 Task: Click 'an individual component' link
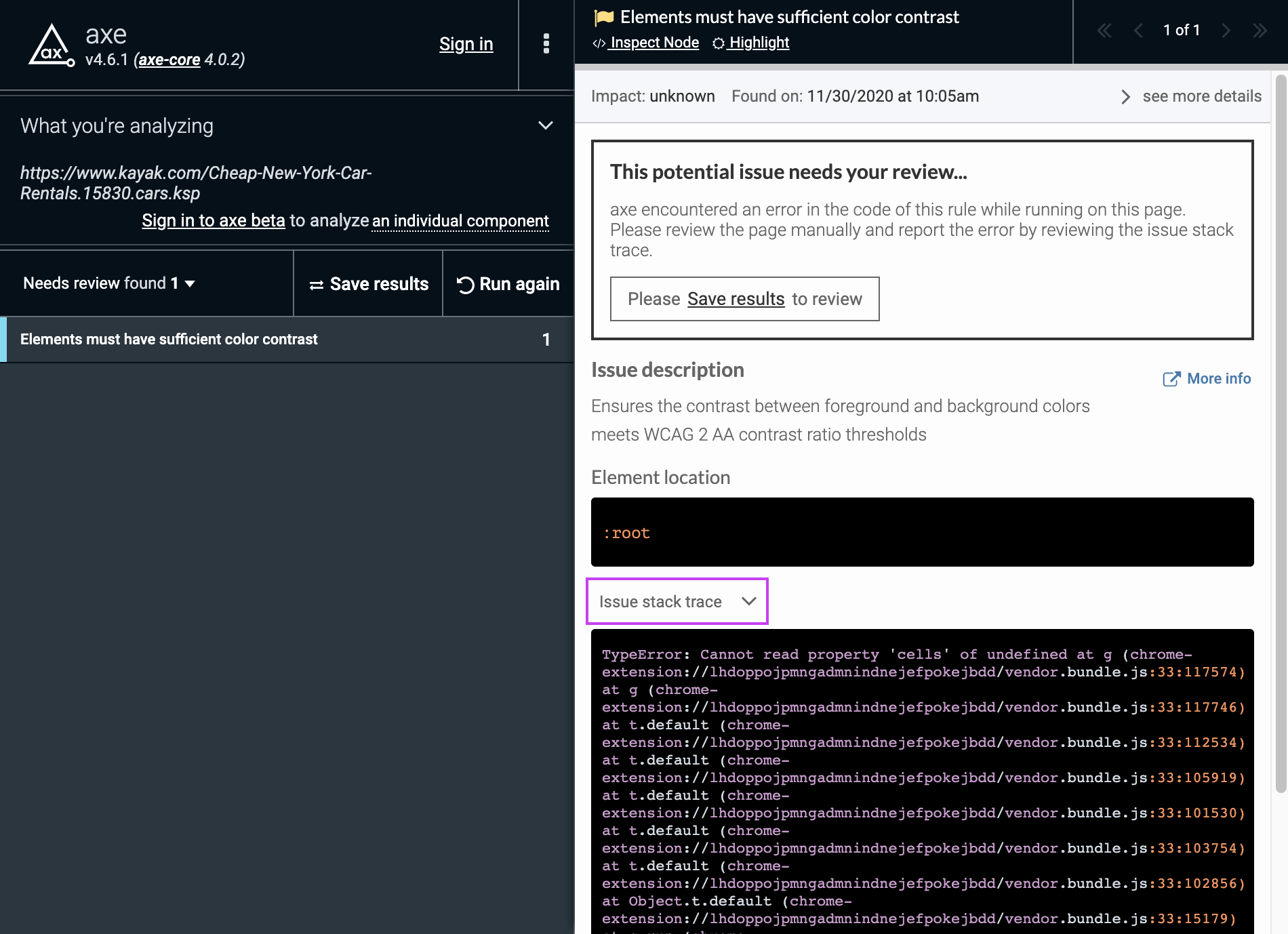[460, 221]
